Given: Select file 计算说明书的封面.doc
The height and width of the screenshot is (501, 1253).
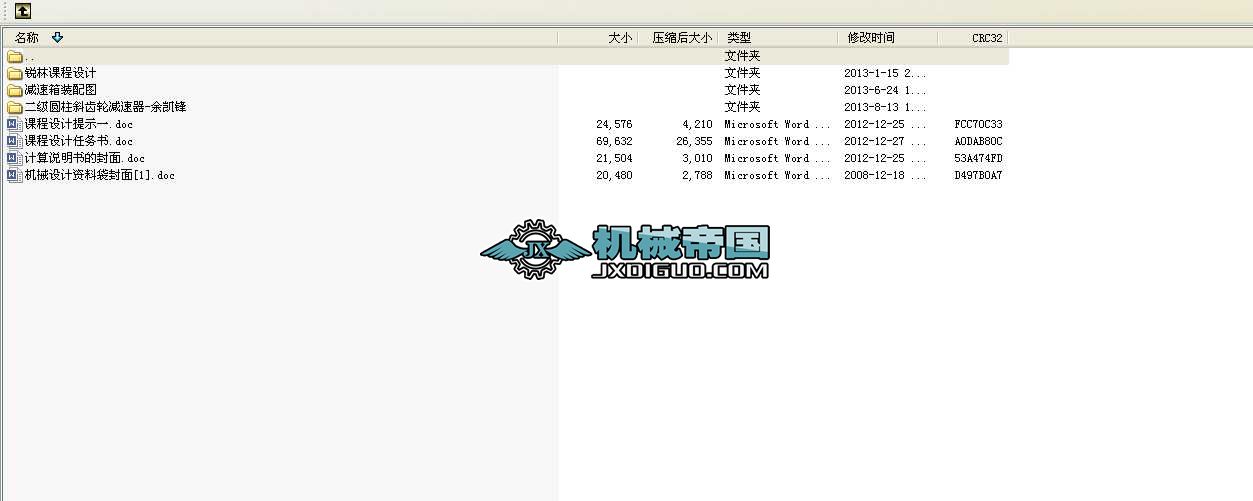Looking at the screenshot, I should coord(84,158).
